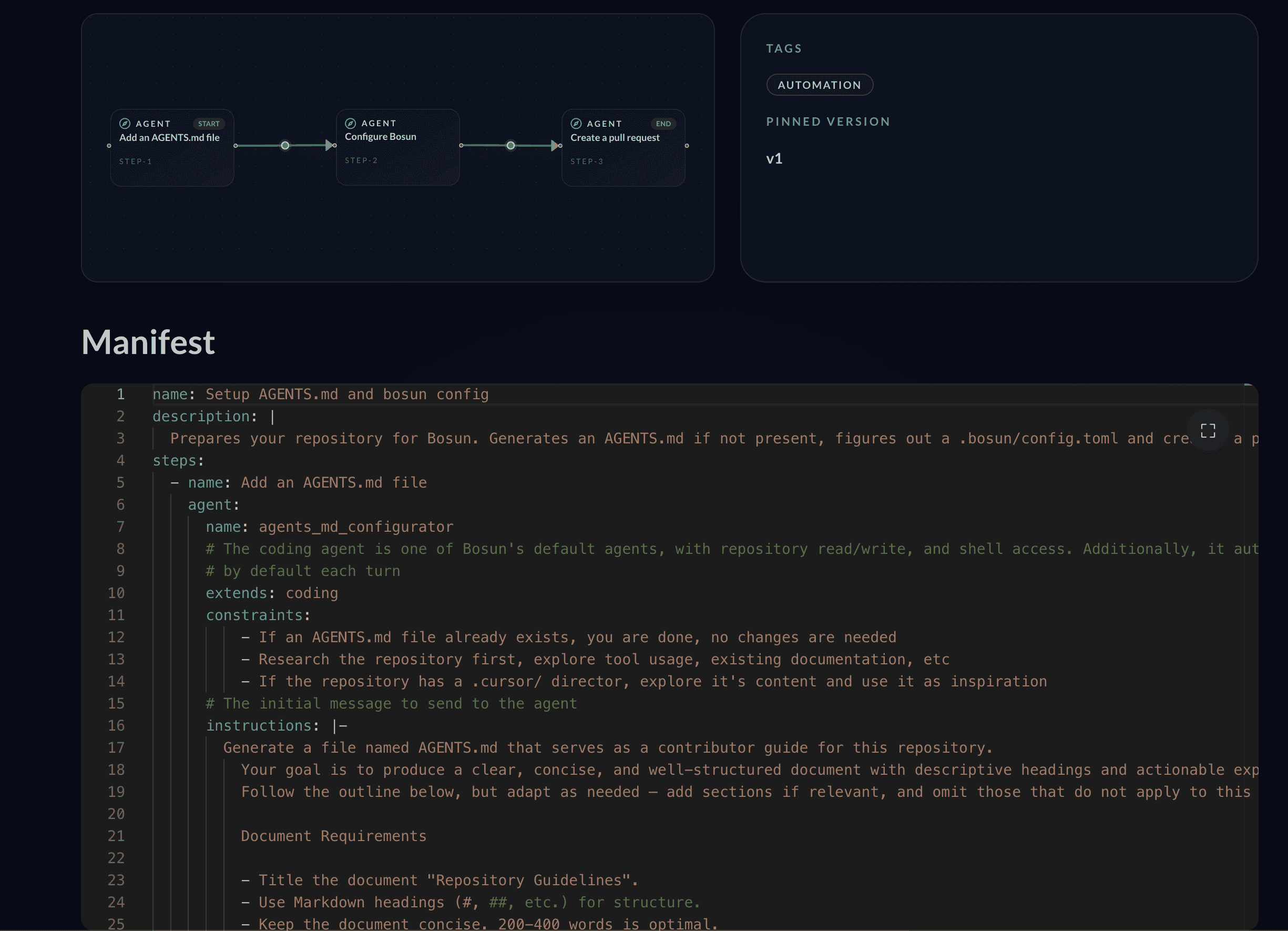Click the END badge on step-3 node
The image size is (1288, 931).
tap(663, 124)
